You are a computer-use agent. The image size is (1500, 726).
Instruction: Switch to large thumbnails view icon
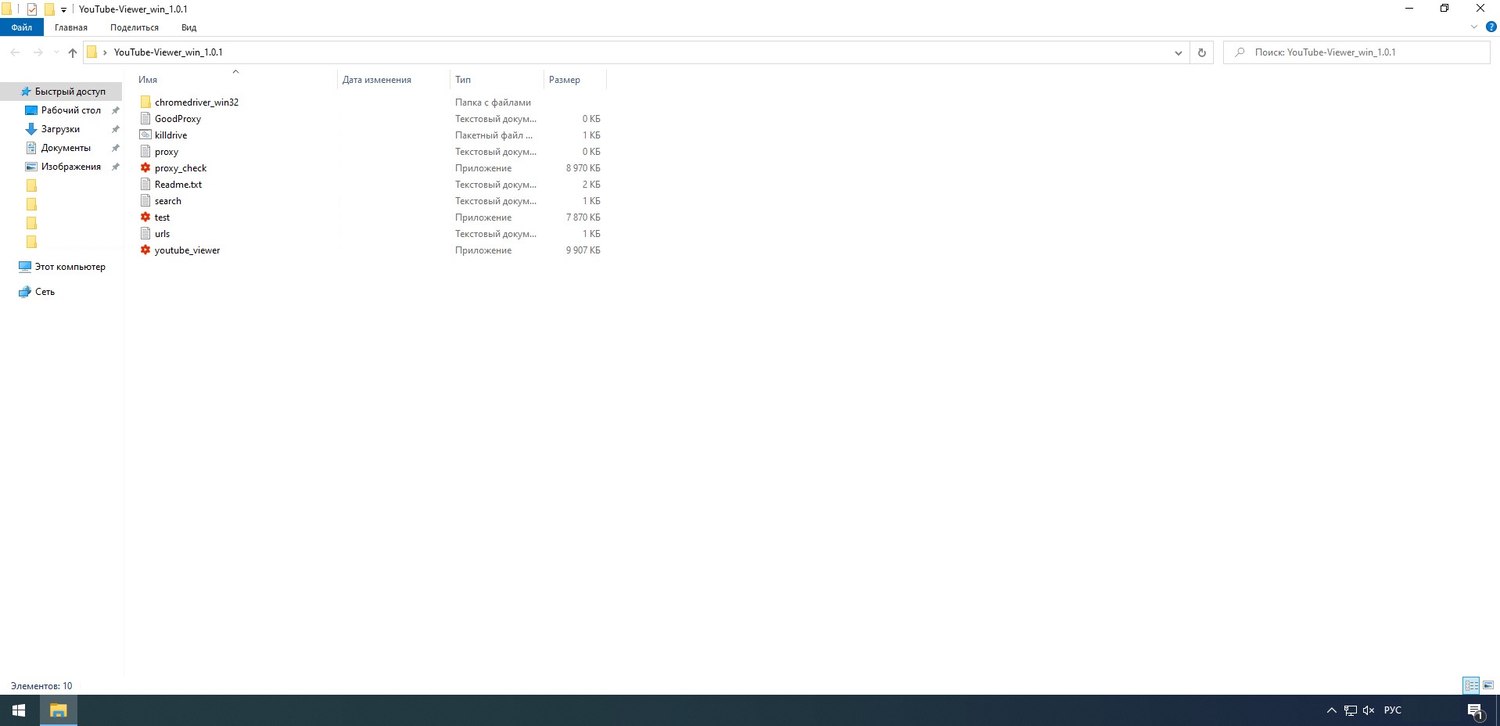tap(1488, 685)
